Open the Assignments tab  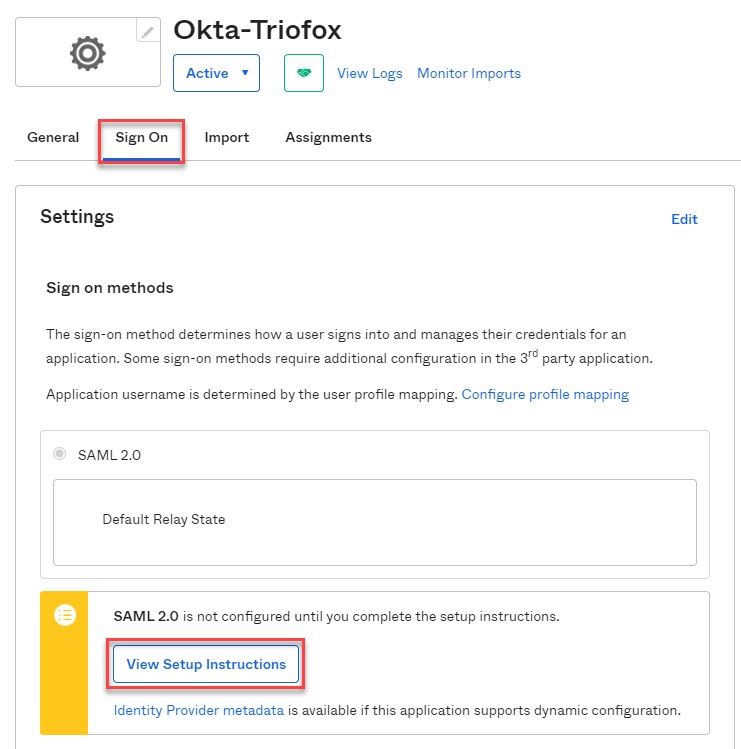(329, 138)
